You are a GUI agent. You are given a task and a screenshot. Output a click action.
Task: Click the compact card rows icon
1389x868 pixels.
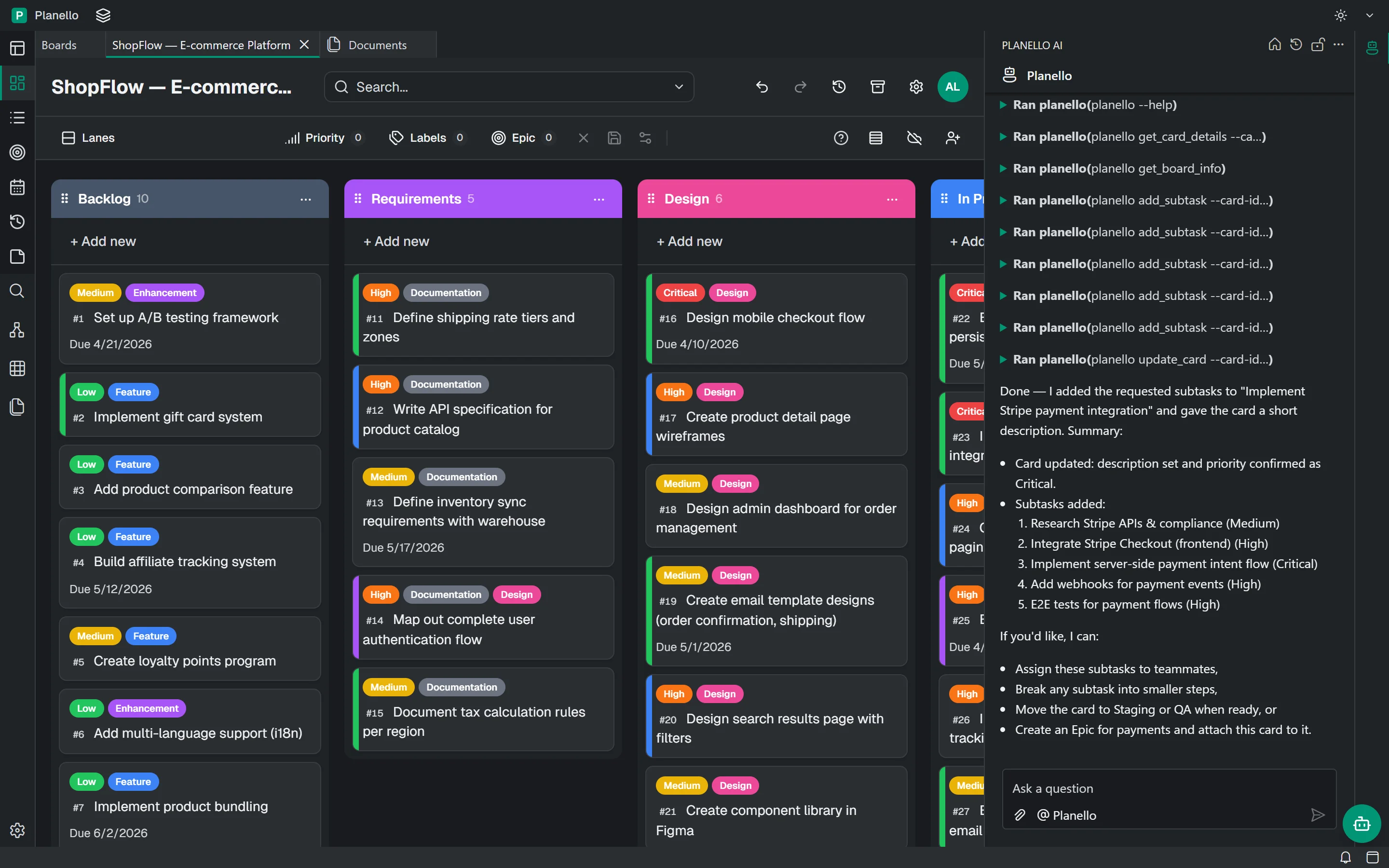coord(875,138)
